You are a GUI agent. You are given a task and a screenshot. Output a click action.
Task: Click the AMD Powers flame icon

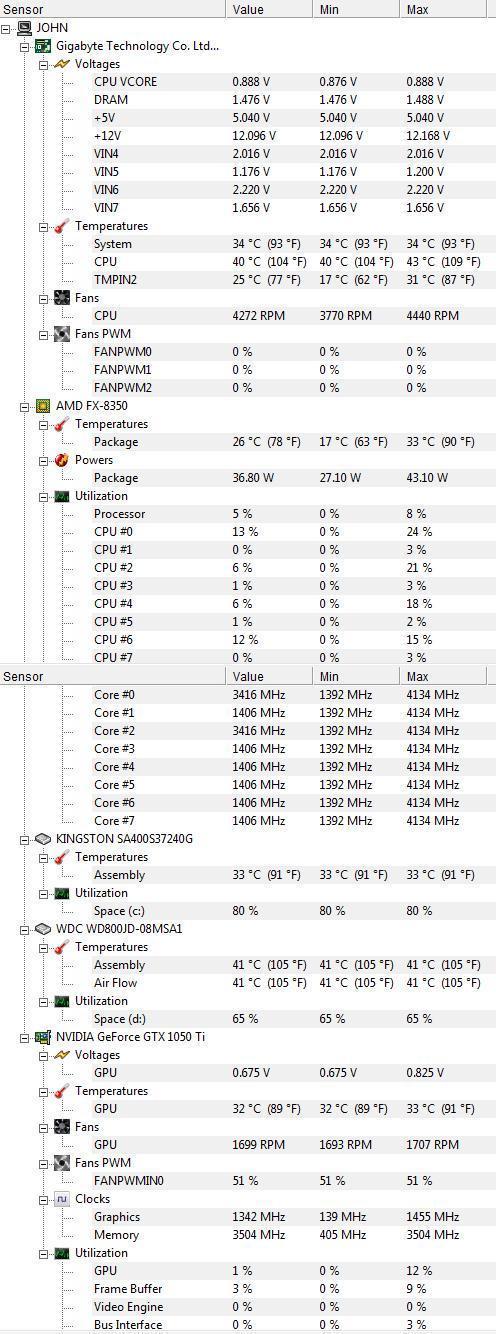tap(62, 460)
